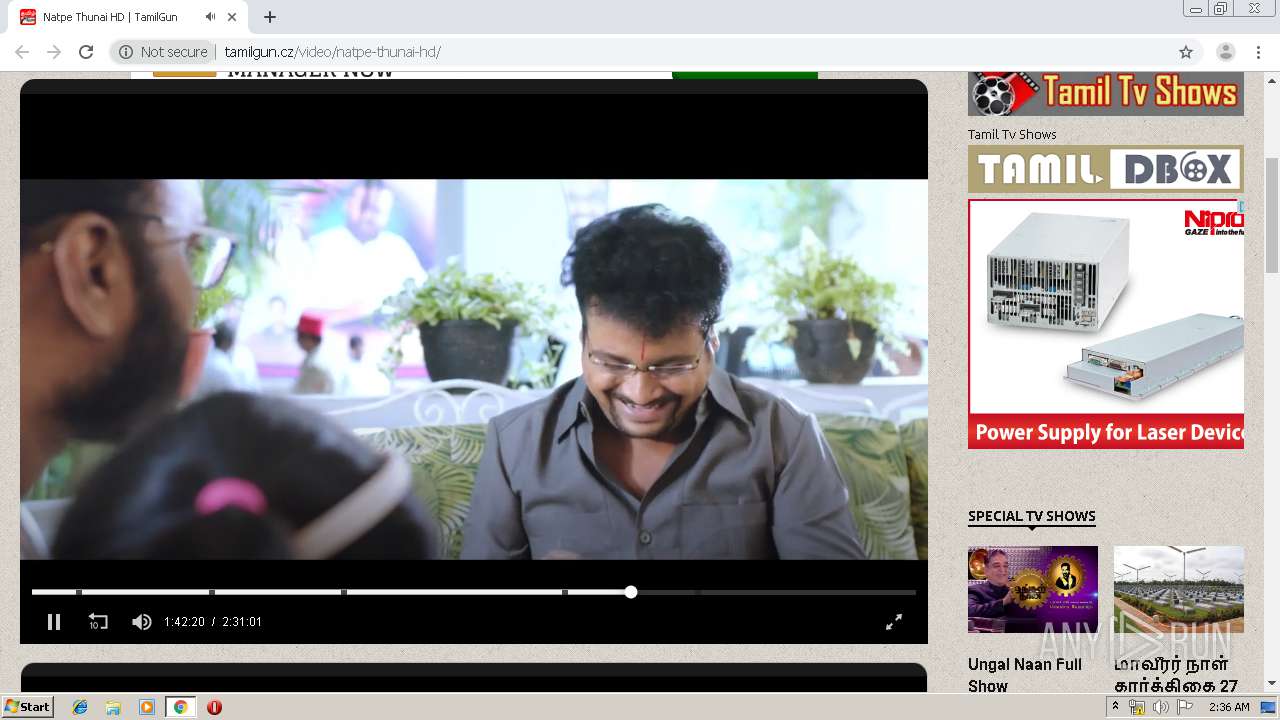Open Chrome profile account menu

pyautogui.click(x=1225, y=52)
